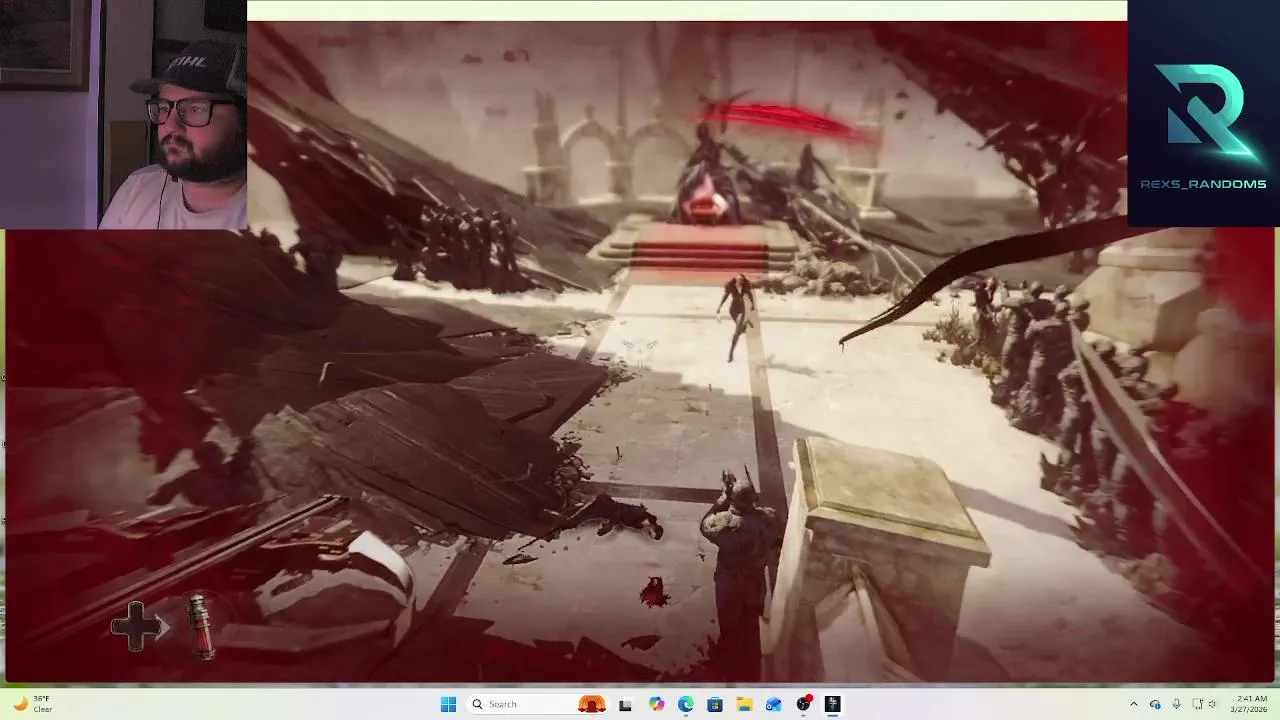Click the search highlight artwork in Search box
The height and width of the screenshot is (720, 1280).
(x=592, y=704)
